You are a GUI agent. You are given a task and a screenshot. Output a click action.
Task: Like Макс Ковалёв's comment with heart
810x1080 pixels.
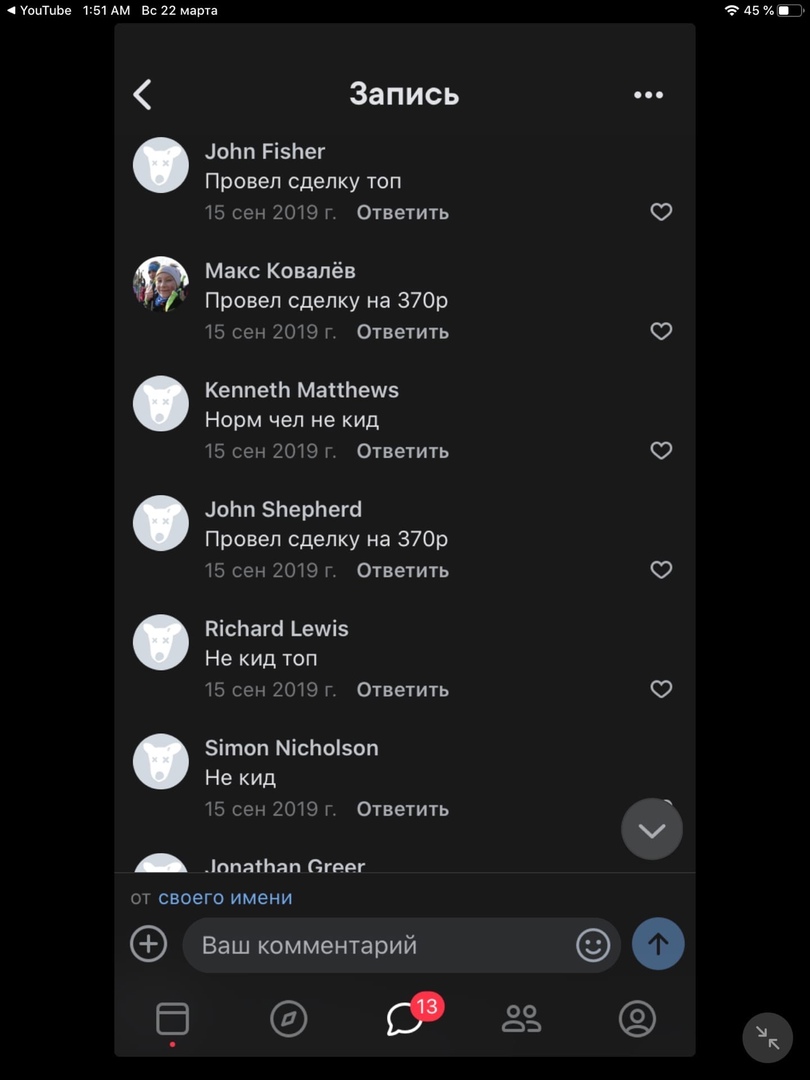pos(661,331)
